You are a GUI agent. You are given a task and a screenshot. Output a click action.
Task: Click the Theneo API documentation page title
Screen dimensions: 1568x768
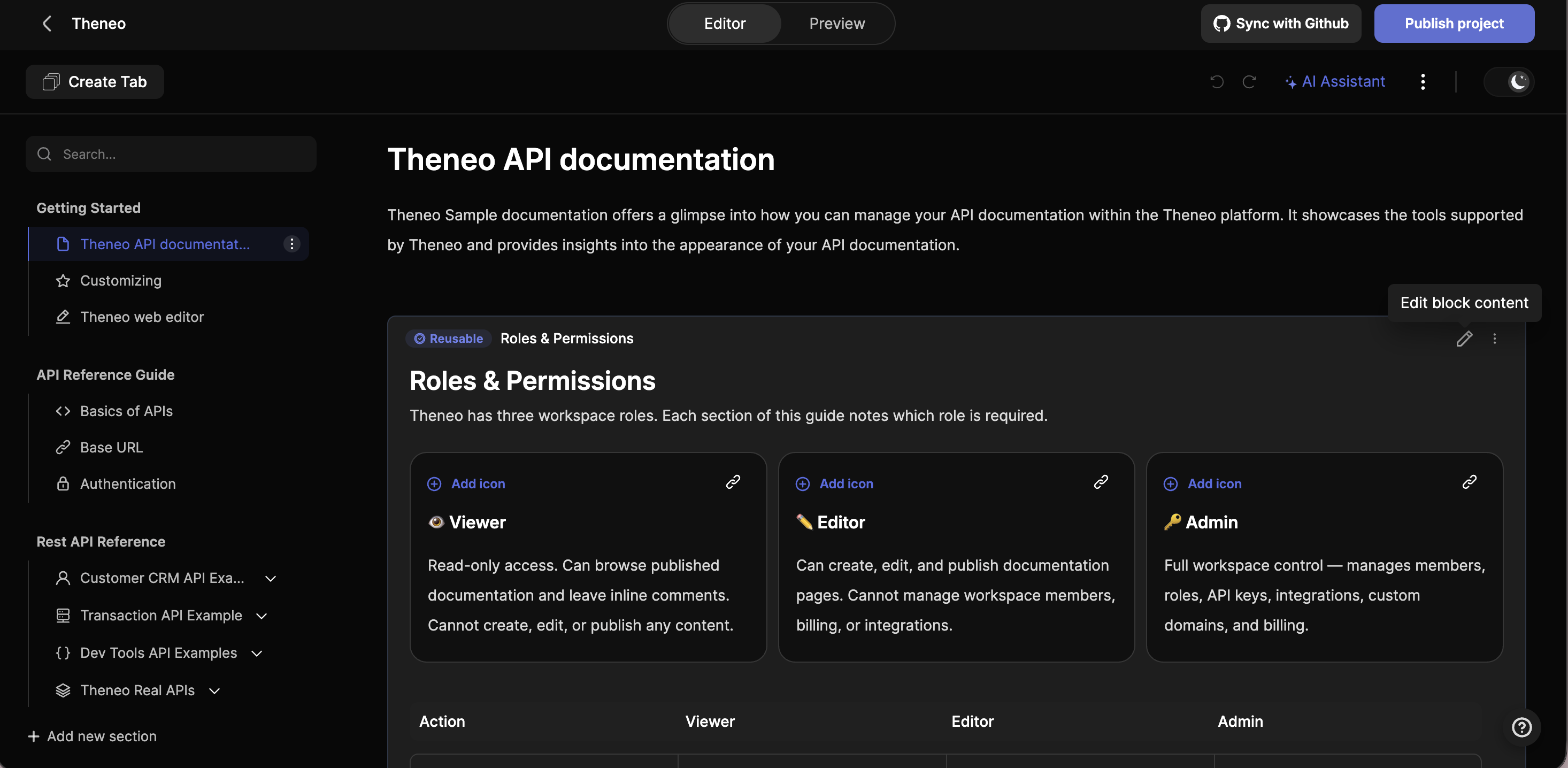click(581, 159)
